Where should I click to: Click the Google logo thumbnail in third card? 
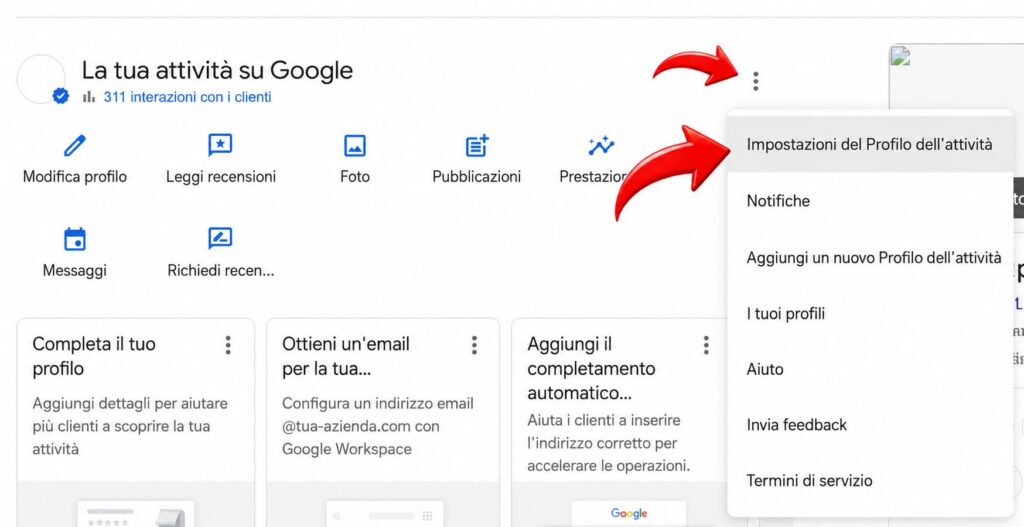[x=629, y=514]
